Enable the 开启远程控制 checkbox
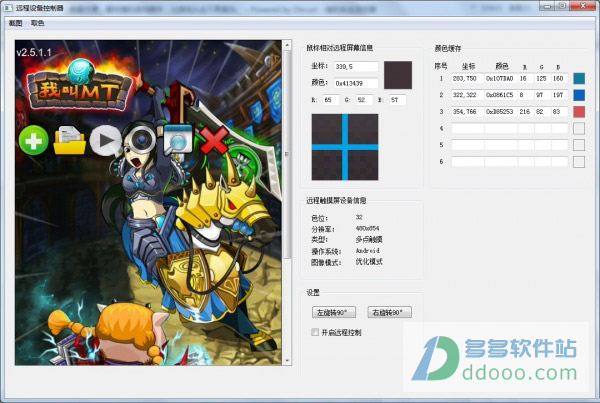The width and height of the screenshot is (600, 403). pos(315,332)
